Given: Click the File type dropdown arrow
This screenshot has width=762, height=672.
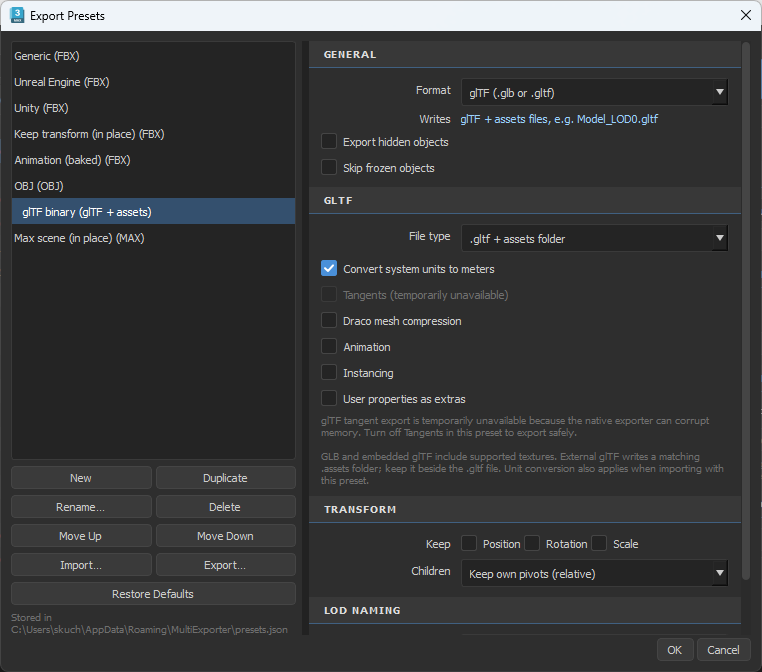Looking at the screenshot, I should [720, 238].
